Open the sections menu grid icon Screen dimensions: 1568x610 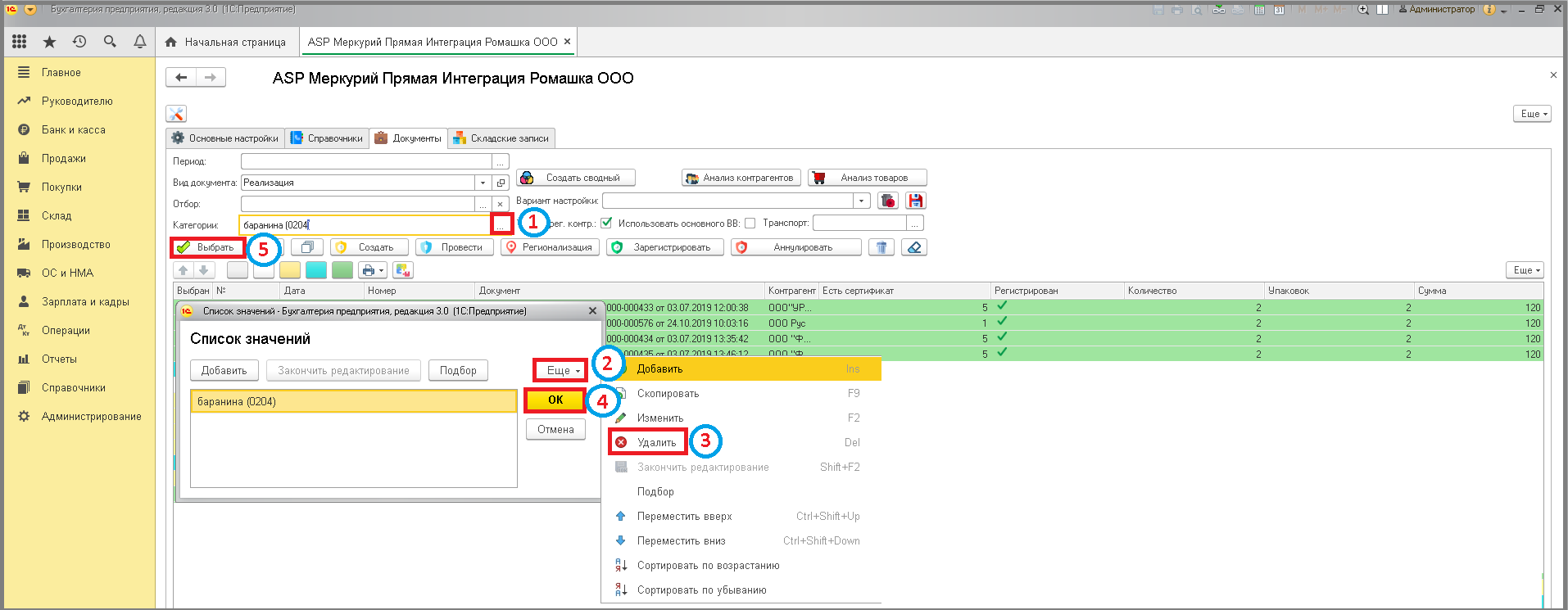point(20,41)
